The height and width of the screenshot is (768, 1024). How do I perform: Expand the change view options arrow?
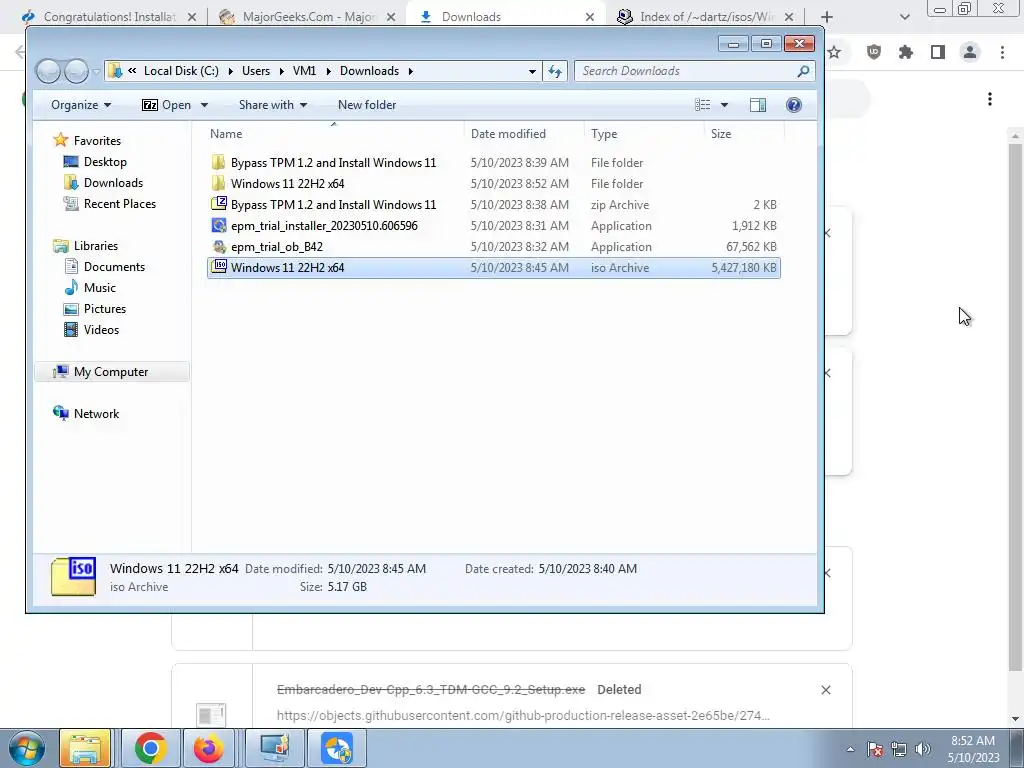[x=724, y=105]
